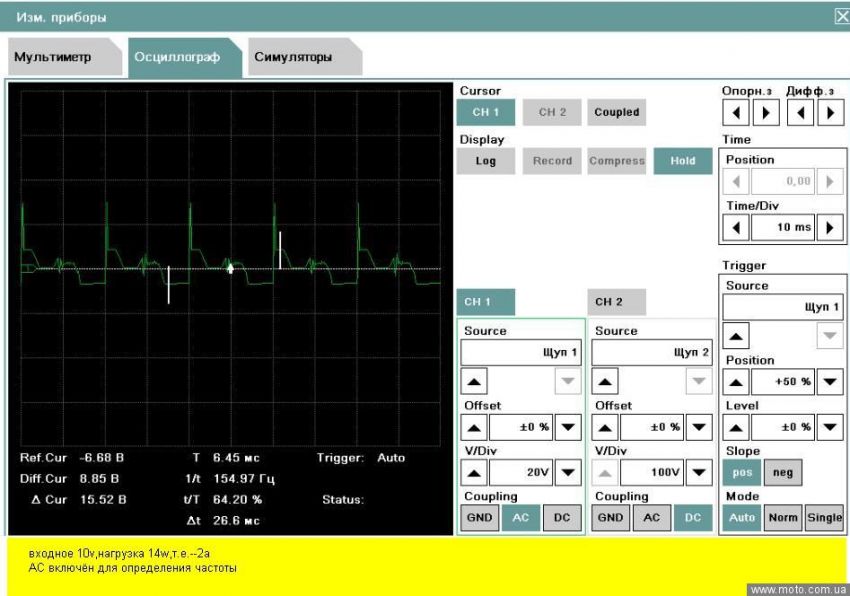Set CH 2 coupling to AC
Screen dimensions: 850x596
652,518
